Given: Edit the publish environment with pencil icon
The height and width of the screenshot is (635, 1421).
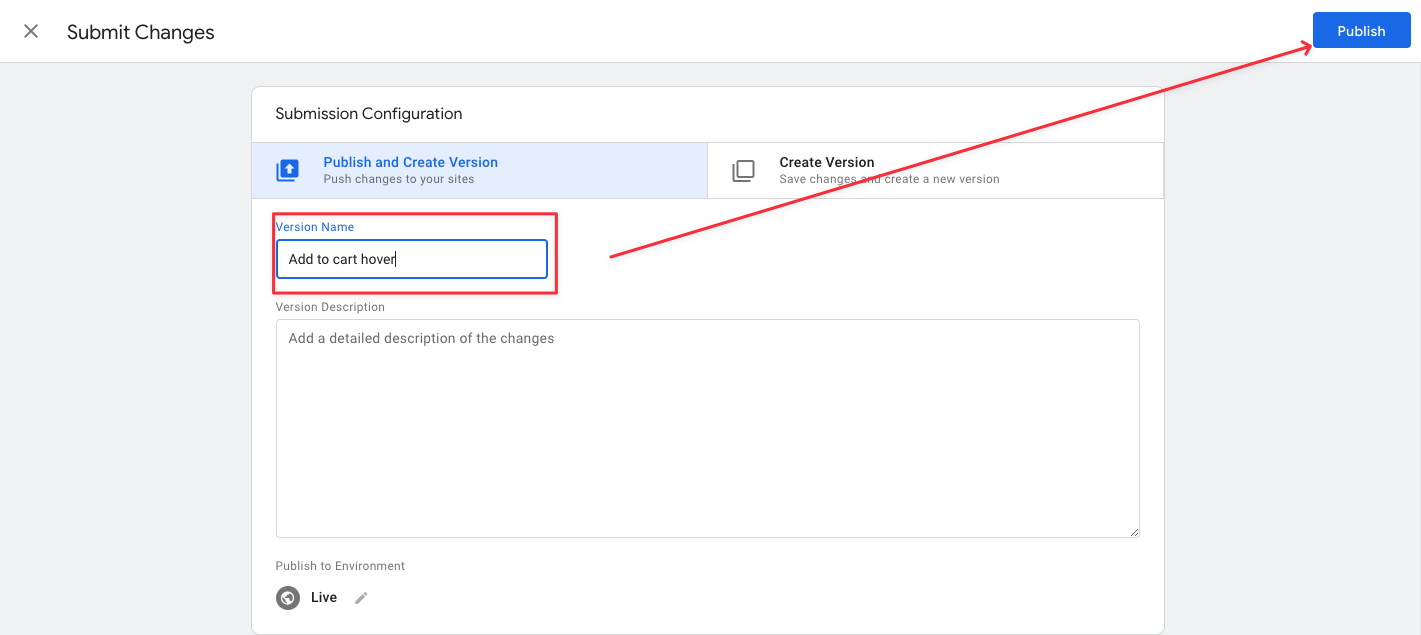Looking at the screenshot, I should tap(361, 598).
